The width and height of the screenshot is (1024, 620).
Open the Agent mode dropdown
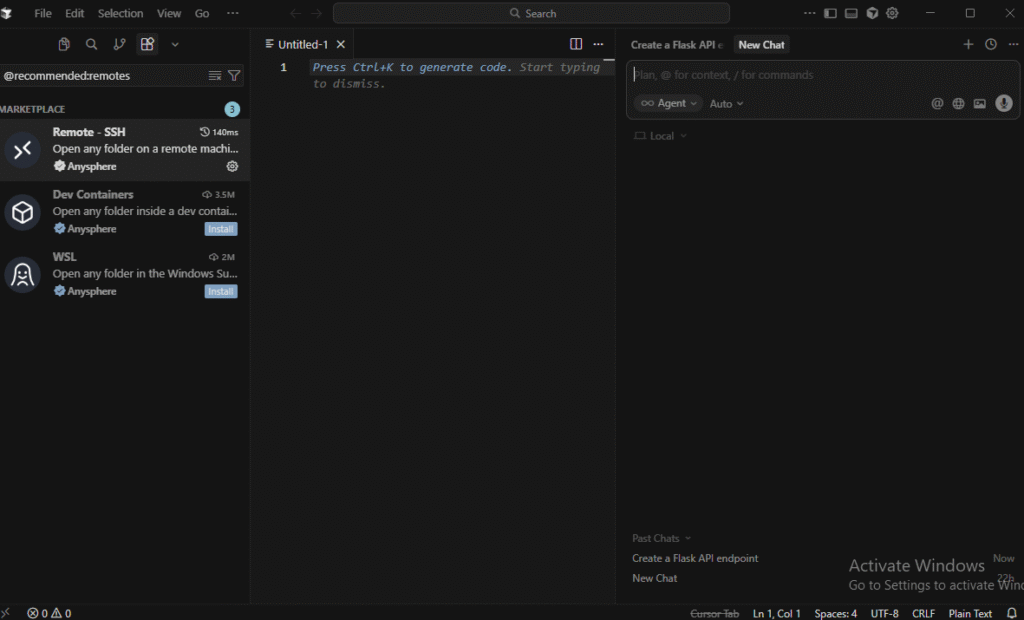668,103
